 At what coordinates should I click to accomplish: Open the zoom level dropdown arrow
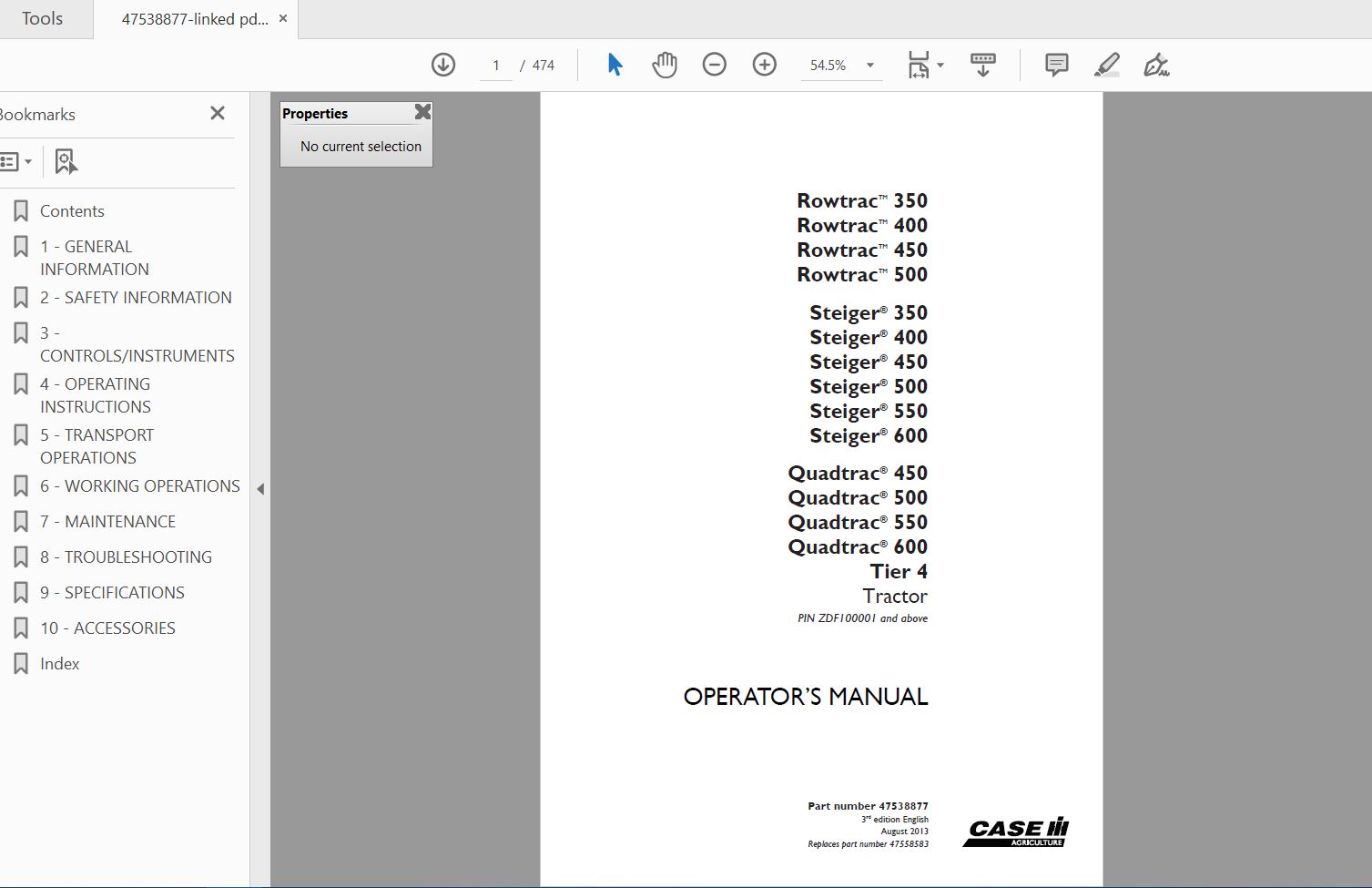(x=870, y=65)
